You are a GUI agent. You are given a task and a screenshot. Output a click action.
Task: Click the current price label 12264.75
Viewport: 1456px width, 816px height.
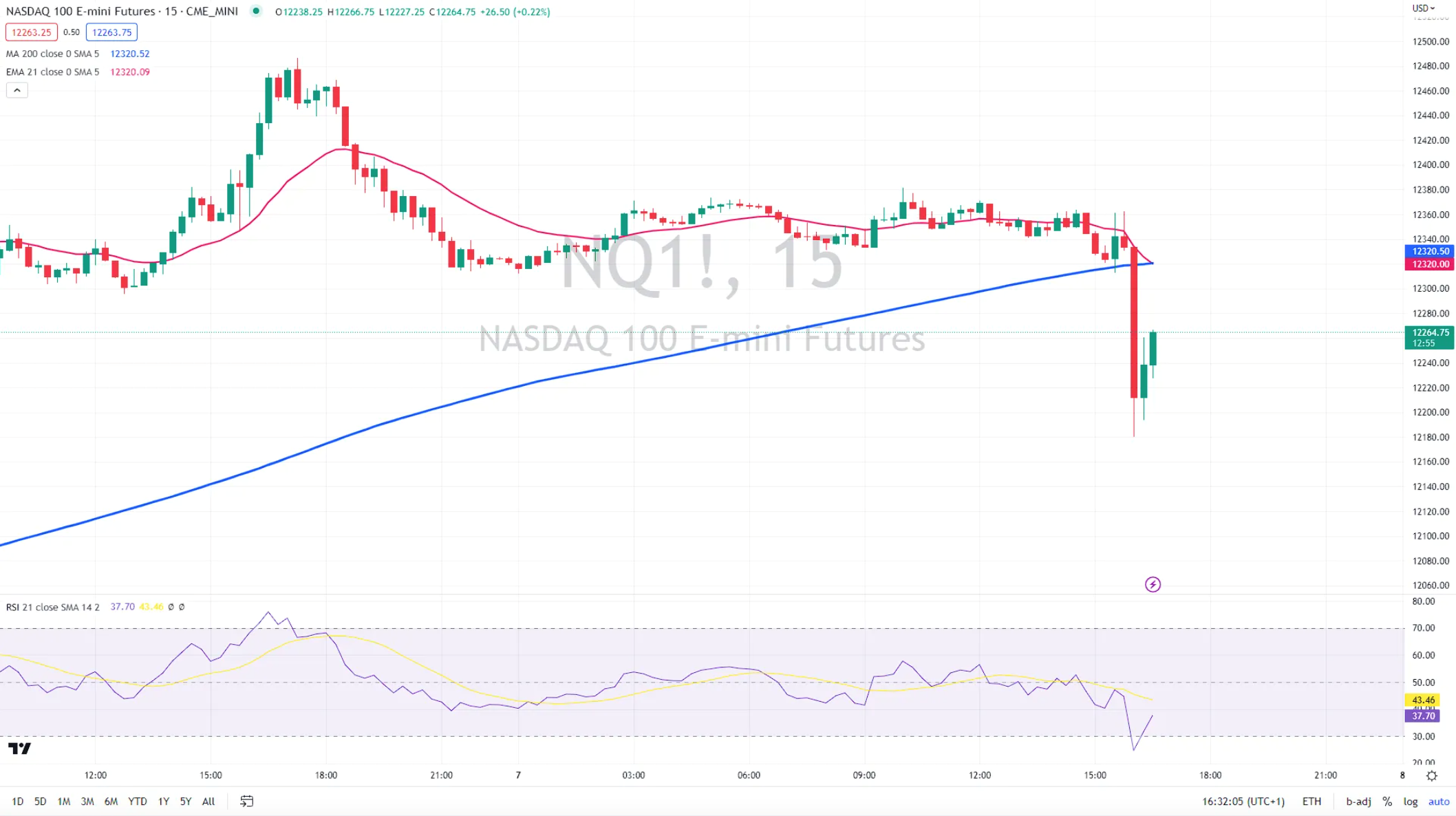(x=1429, y=338)
